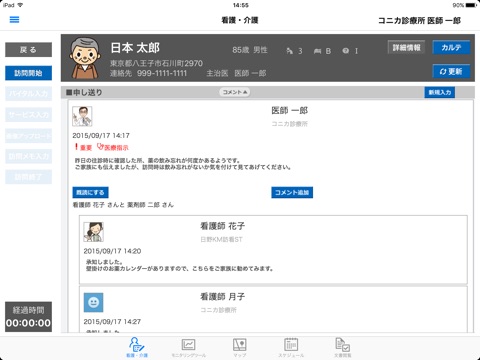Screen dimensions: 480x360
Task: Open the カルテ medical chart
Action: 451,47
